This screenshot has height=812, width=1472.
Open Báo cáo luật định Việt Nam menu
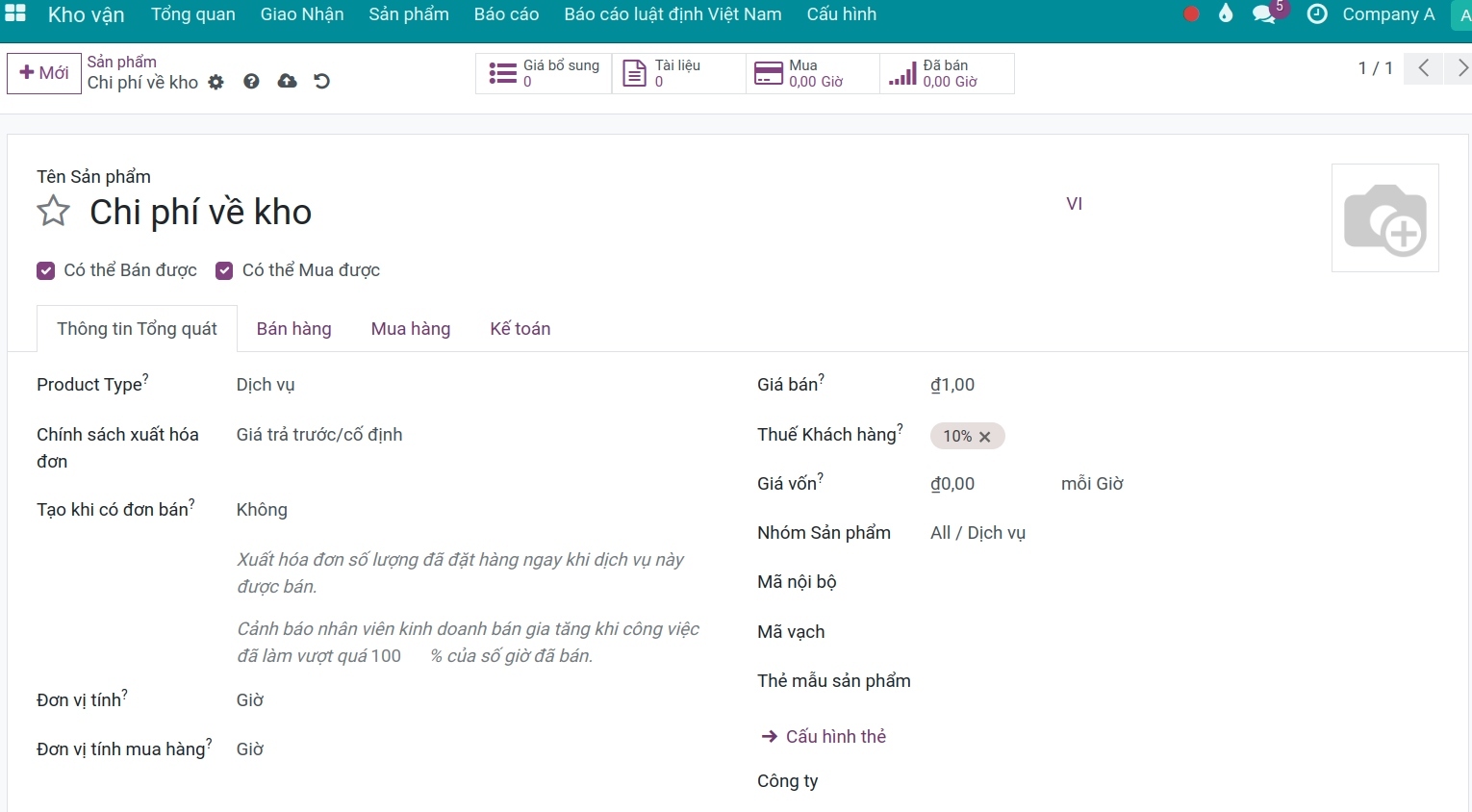click(673, 14)
